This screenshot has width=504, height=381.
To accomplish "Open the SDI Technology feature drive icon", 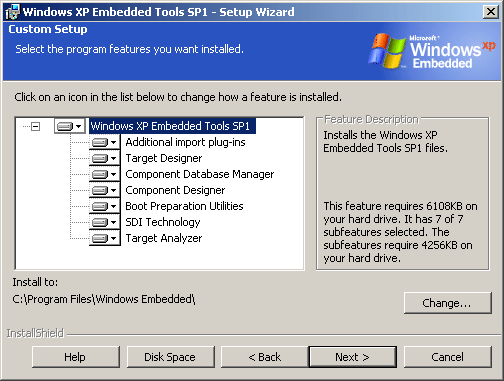I will [x=104, y=222].
